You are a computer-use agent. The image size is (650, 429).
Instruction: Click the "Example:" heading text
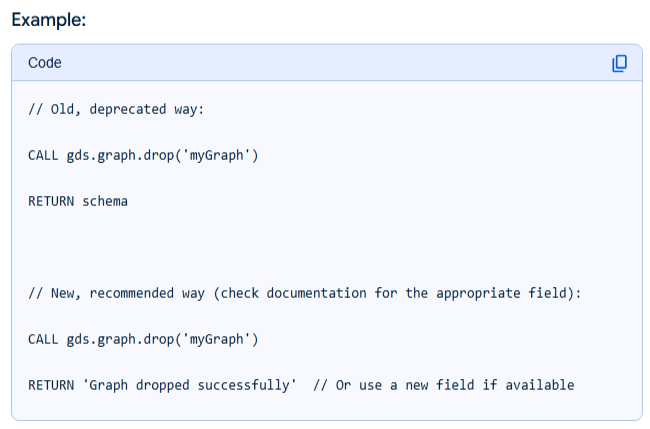tap(48, 20)
